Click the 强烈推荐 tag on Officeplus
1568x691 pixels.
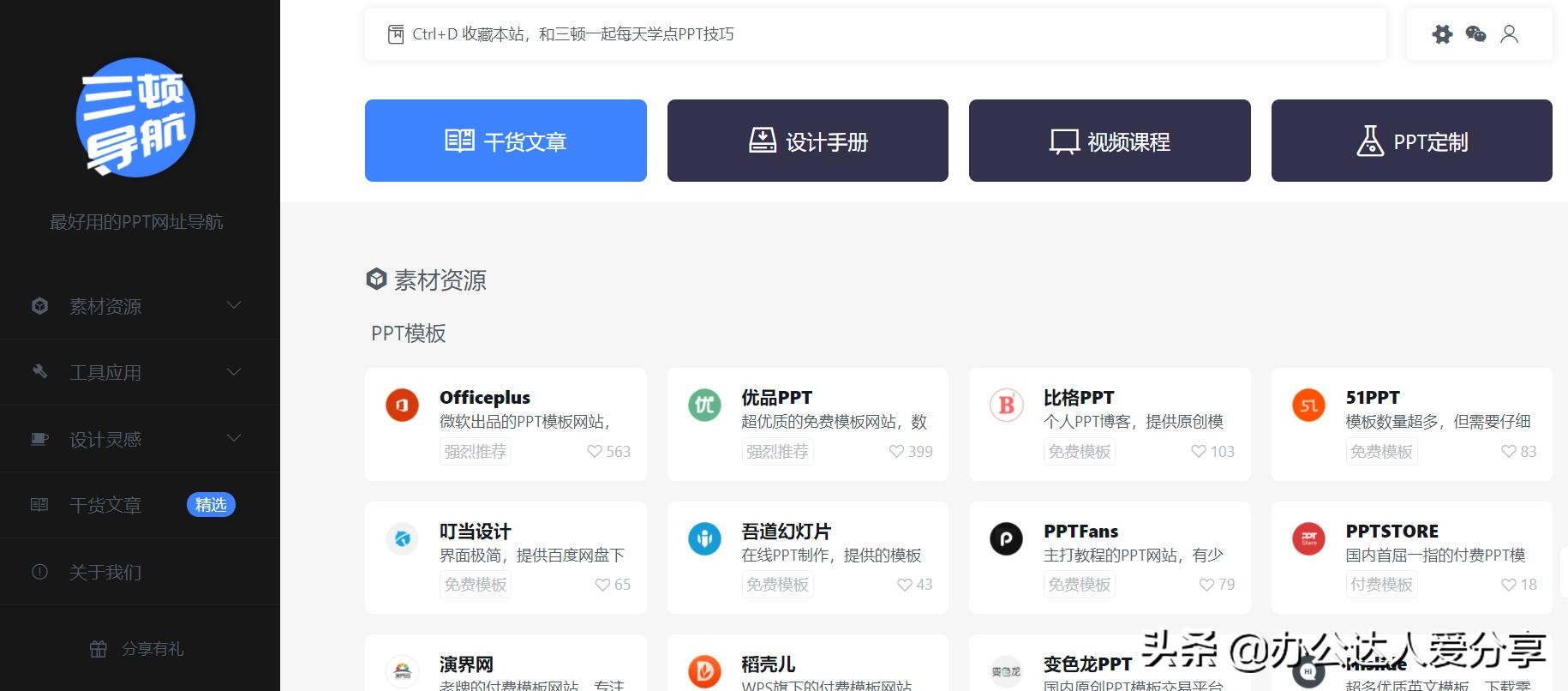pos(476,451)
